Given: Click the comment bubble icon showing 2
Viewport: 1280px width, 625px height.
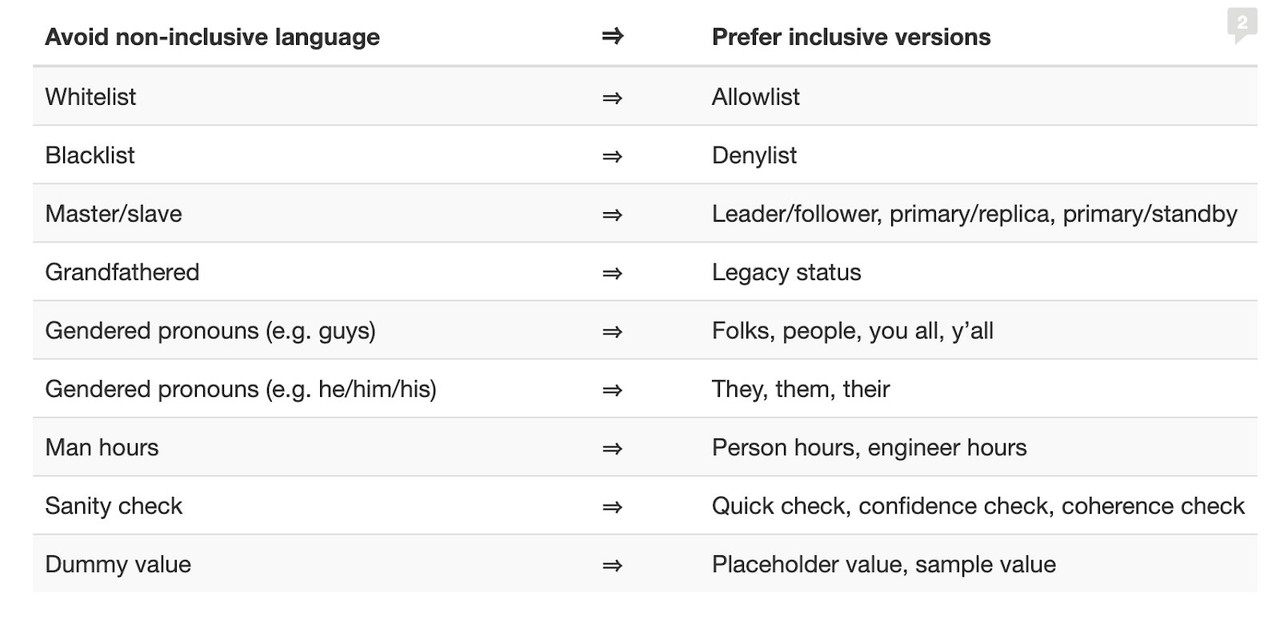Looking at the screenshot, I should coord(1241,23).
